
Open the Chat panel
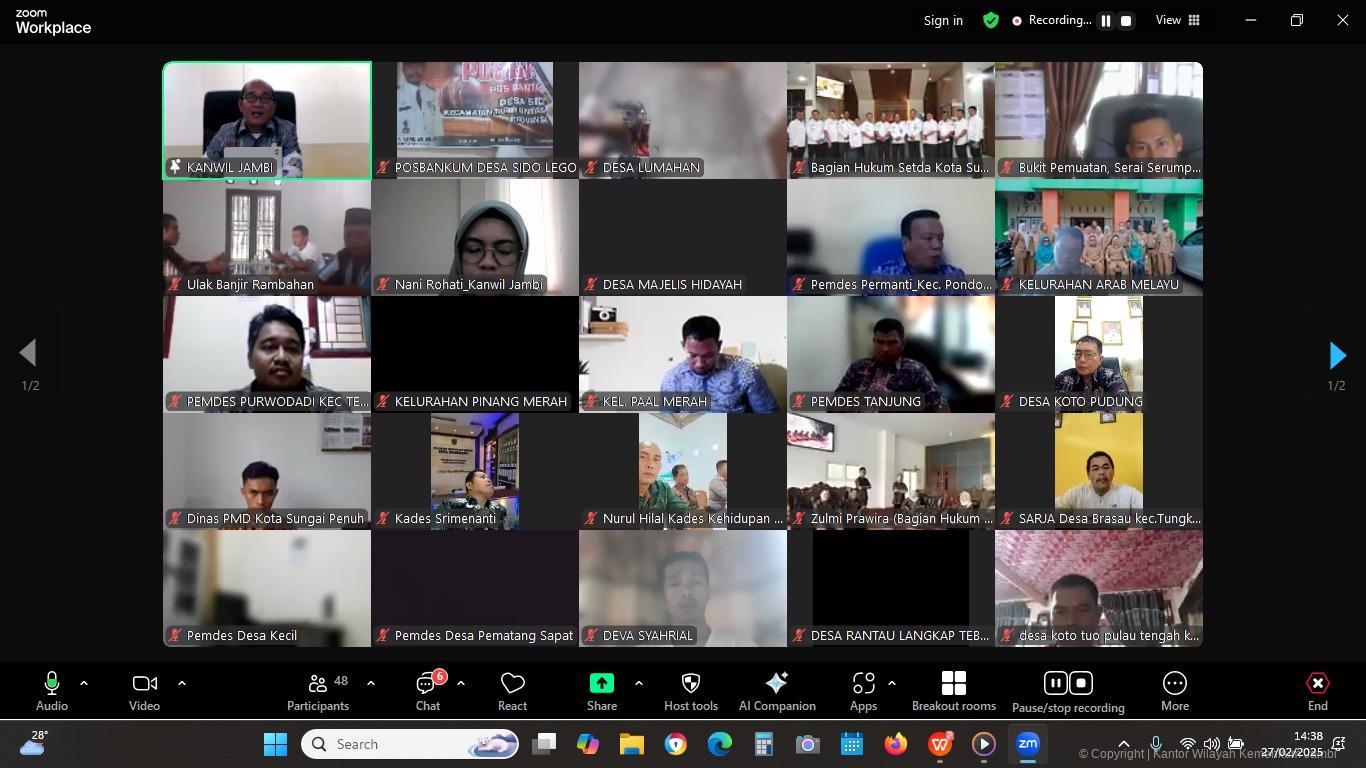428,691
